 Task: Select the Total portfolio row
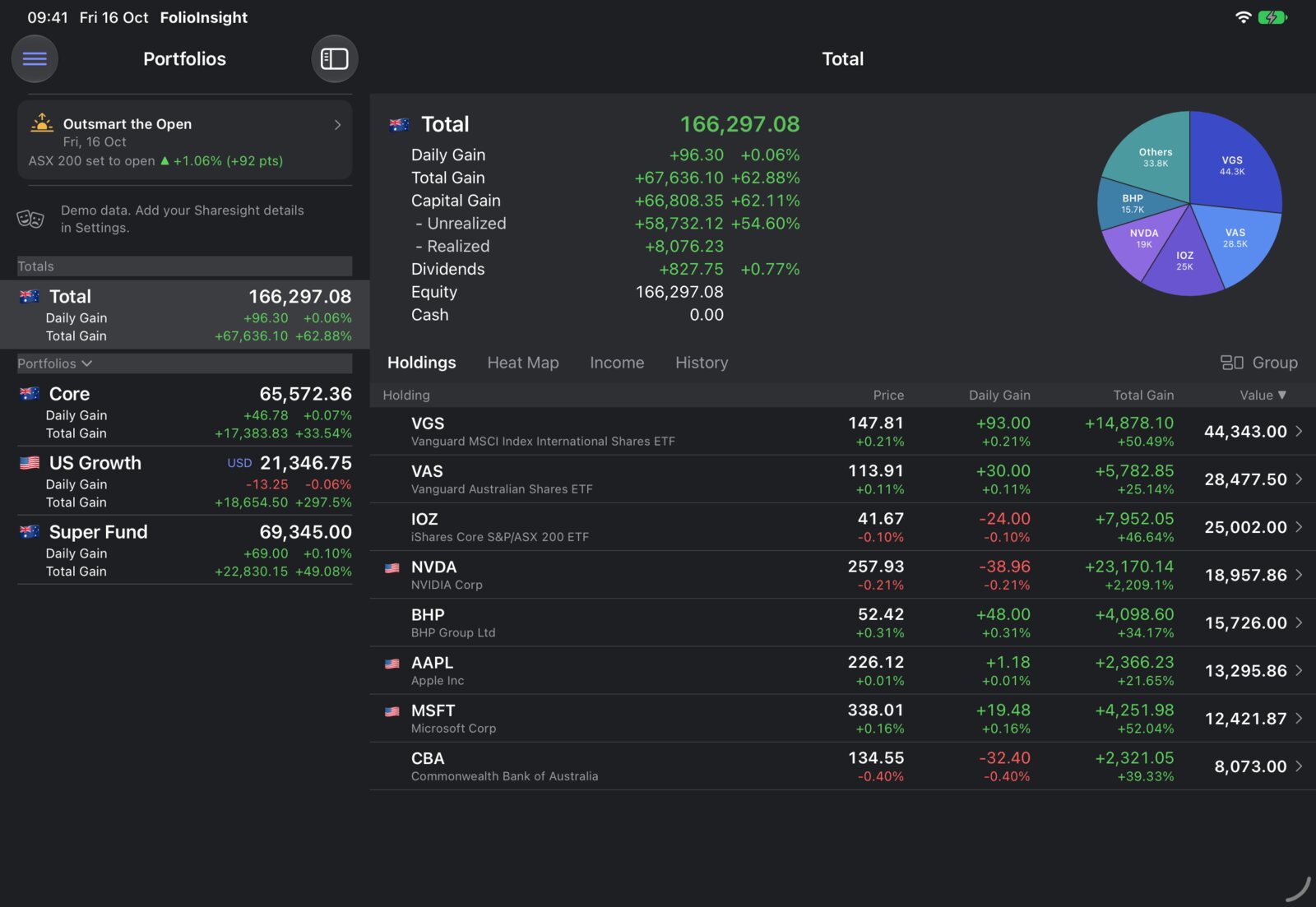coord(185,315)
